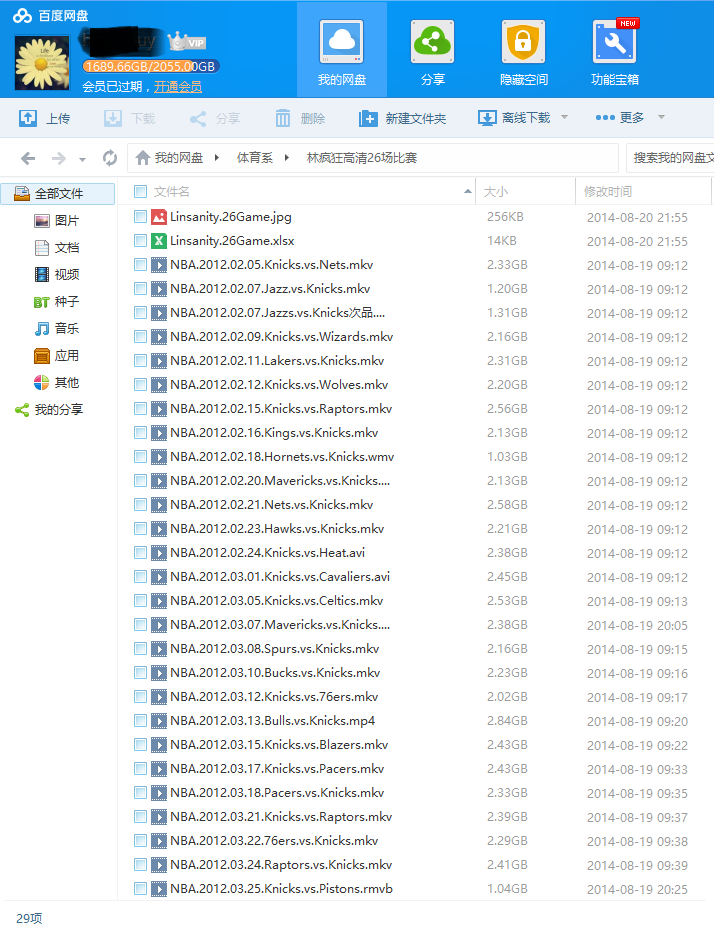Select file NBA.2012.02.15.Knicks.vs.Raptors.mkv

point(281,408)
